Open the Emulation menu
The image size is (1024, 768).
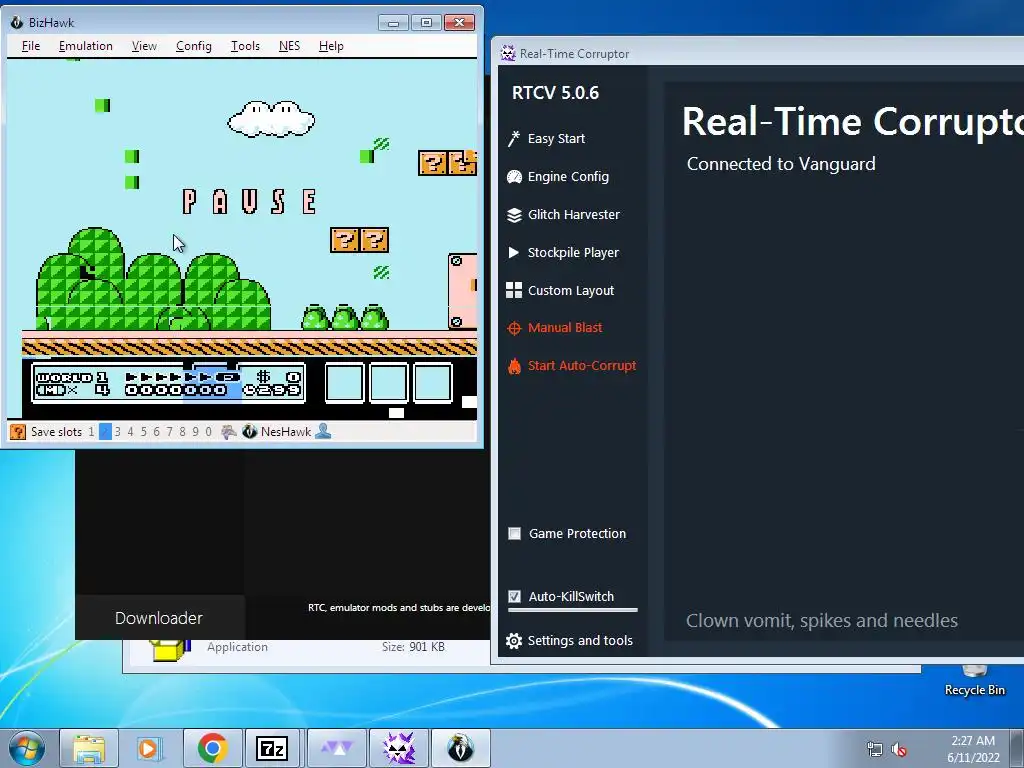(x=86, y=46)
